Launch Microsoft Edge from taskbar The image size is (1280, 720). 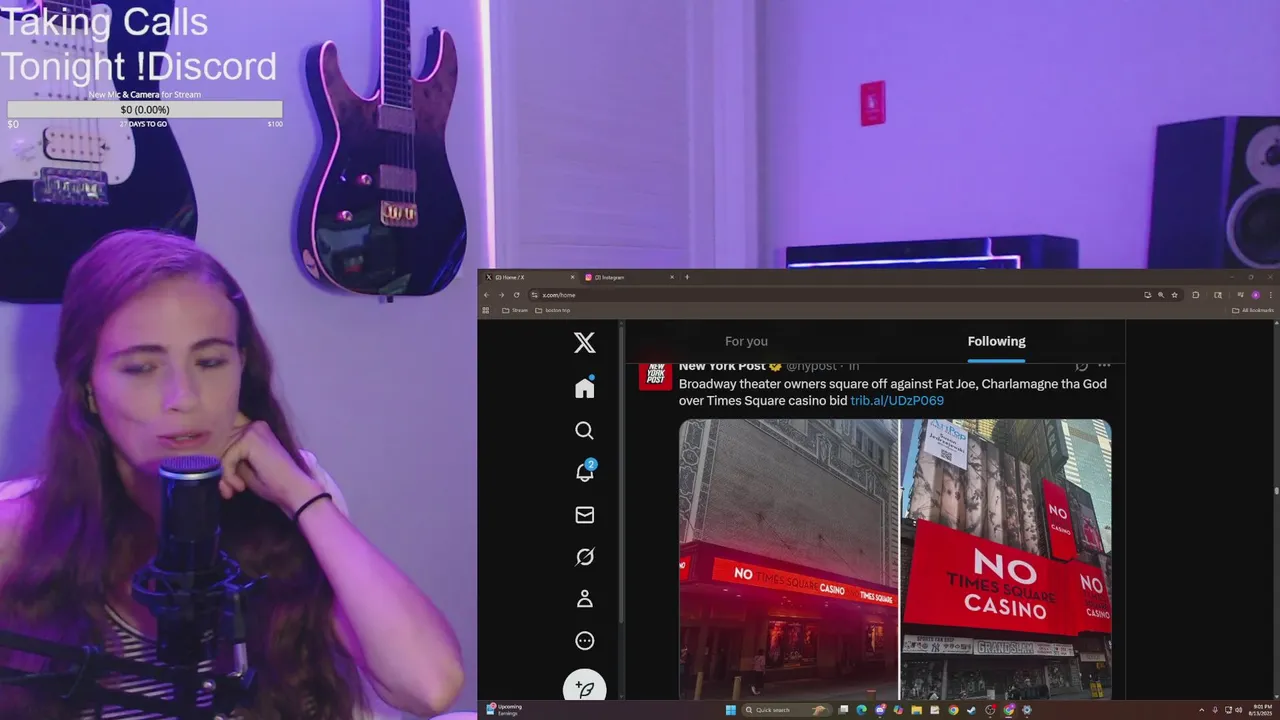click(x=861, y=710)
